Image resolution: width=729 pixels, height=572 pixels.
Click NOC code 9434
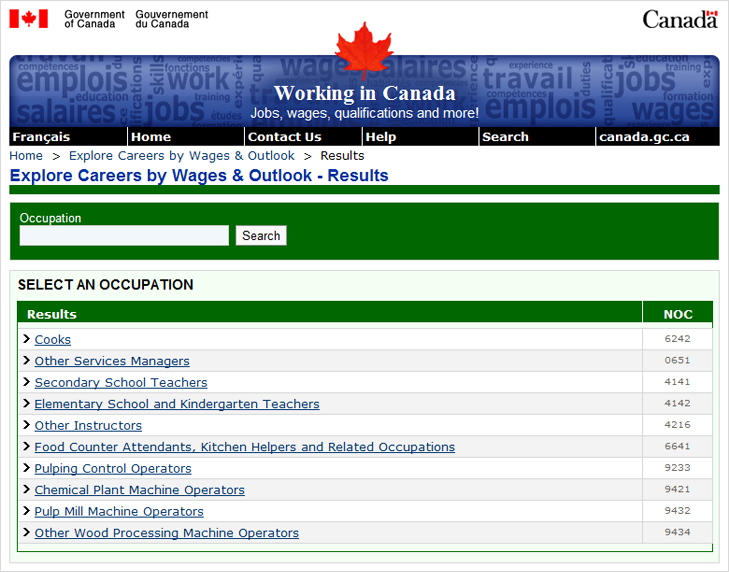tap(677, 532)
